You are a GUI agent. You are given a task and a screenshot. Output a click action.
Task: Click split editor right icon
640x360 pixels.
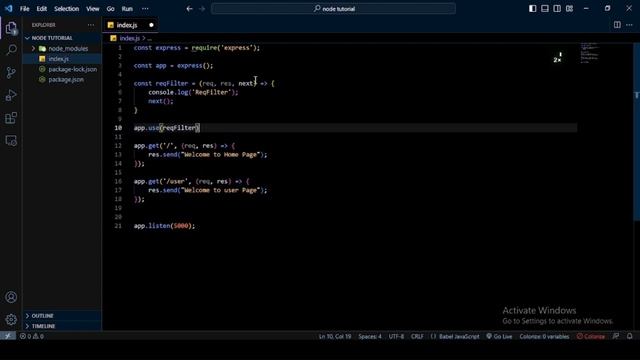pyautogui.click(x=617, y=25)
